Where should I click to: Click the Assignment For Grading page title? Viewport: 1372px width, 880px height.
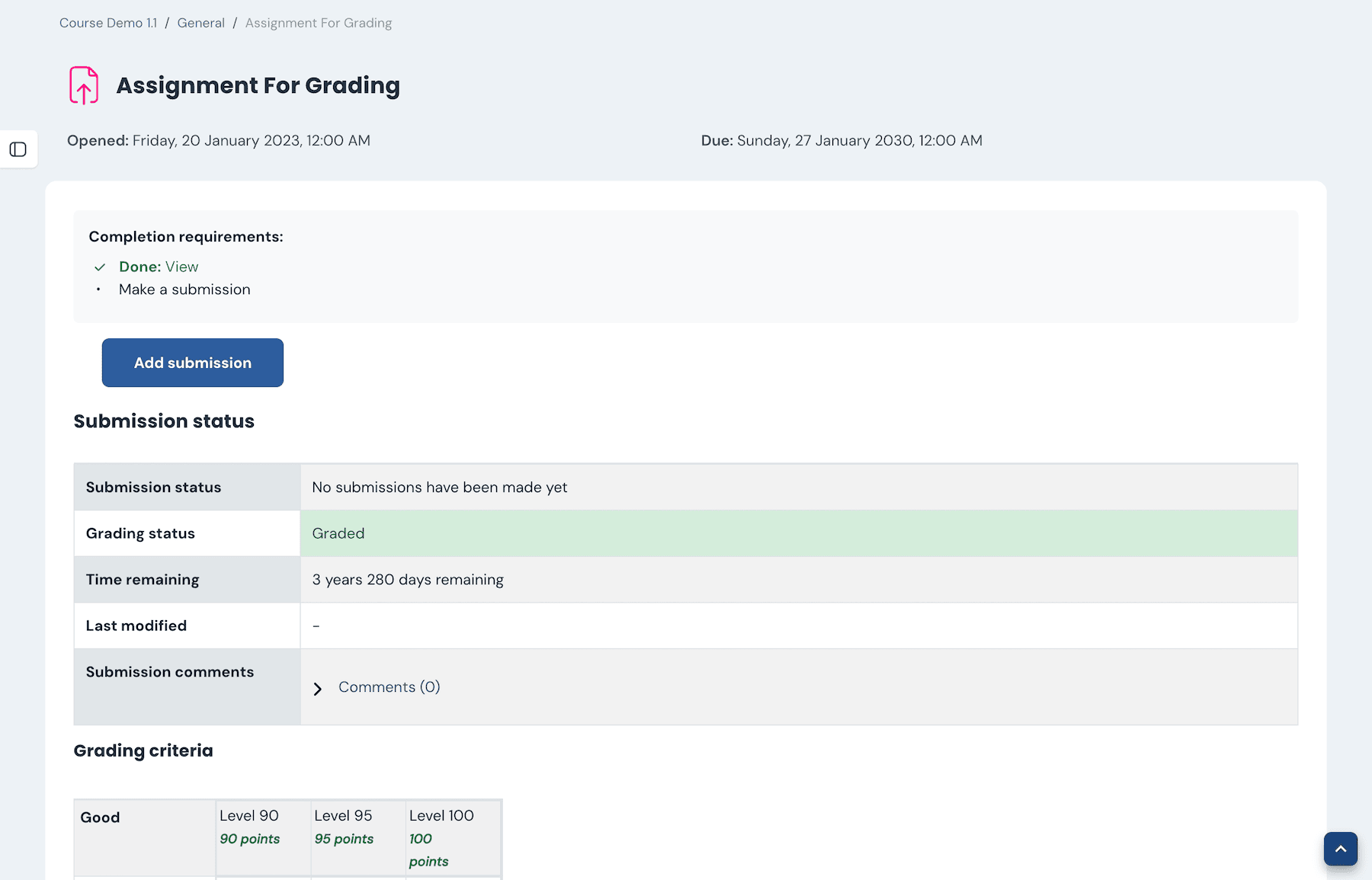(x=258, y=85)
